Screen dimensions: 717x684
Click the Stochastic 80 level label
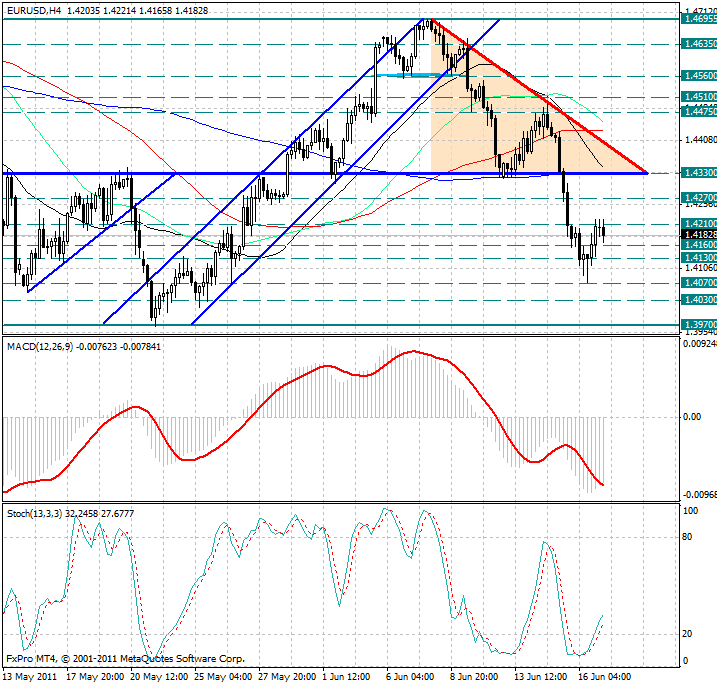click(x=687, y=537)
